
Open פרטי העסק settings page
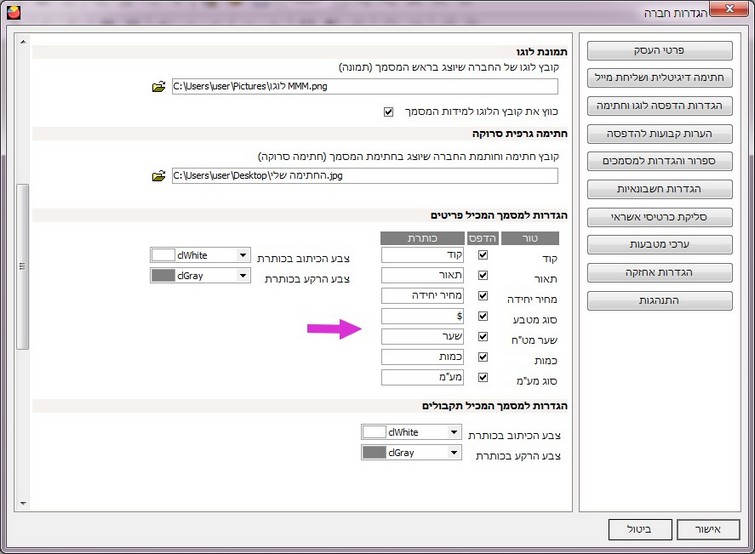pyautogui.click(x=660, y=51)
